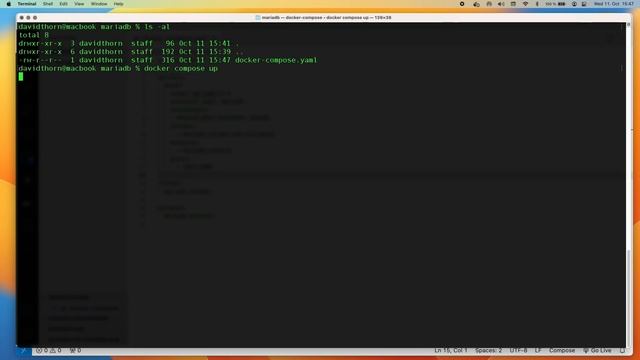This screenshot has width=640, height=360.
Task: Click 'LF' line ending in status bar
Action: pos(538,351)
